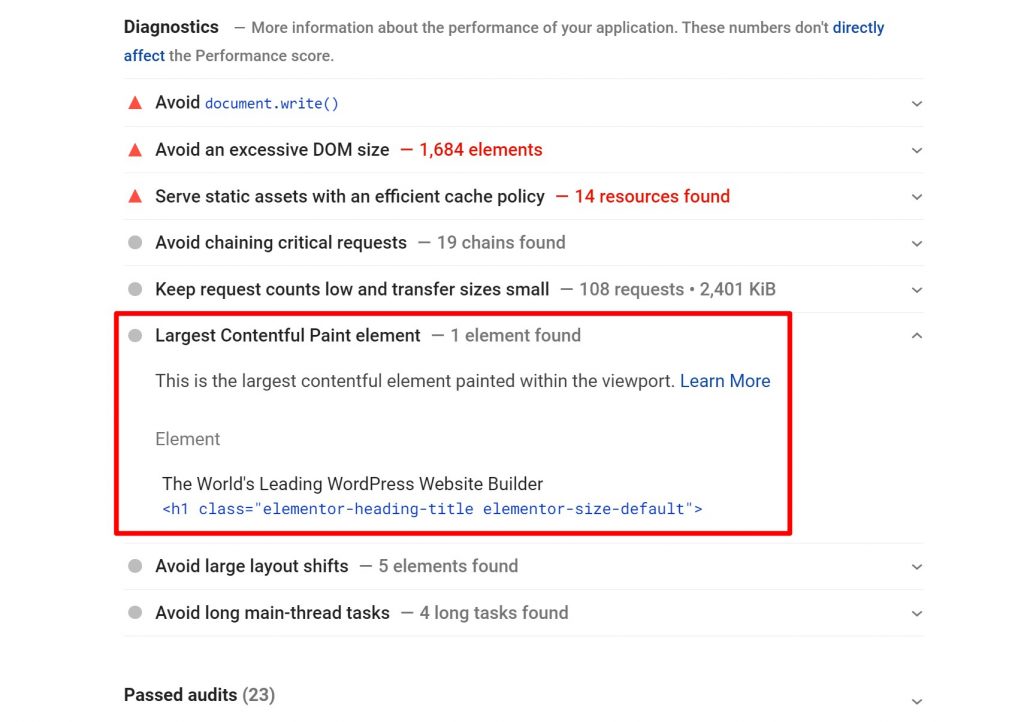Click gray circle next to Avoid large layout shifts
The image size is (1024, 722).
click(135, 567)
